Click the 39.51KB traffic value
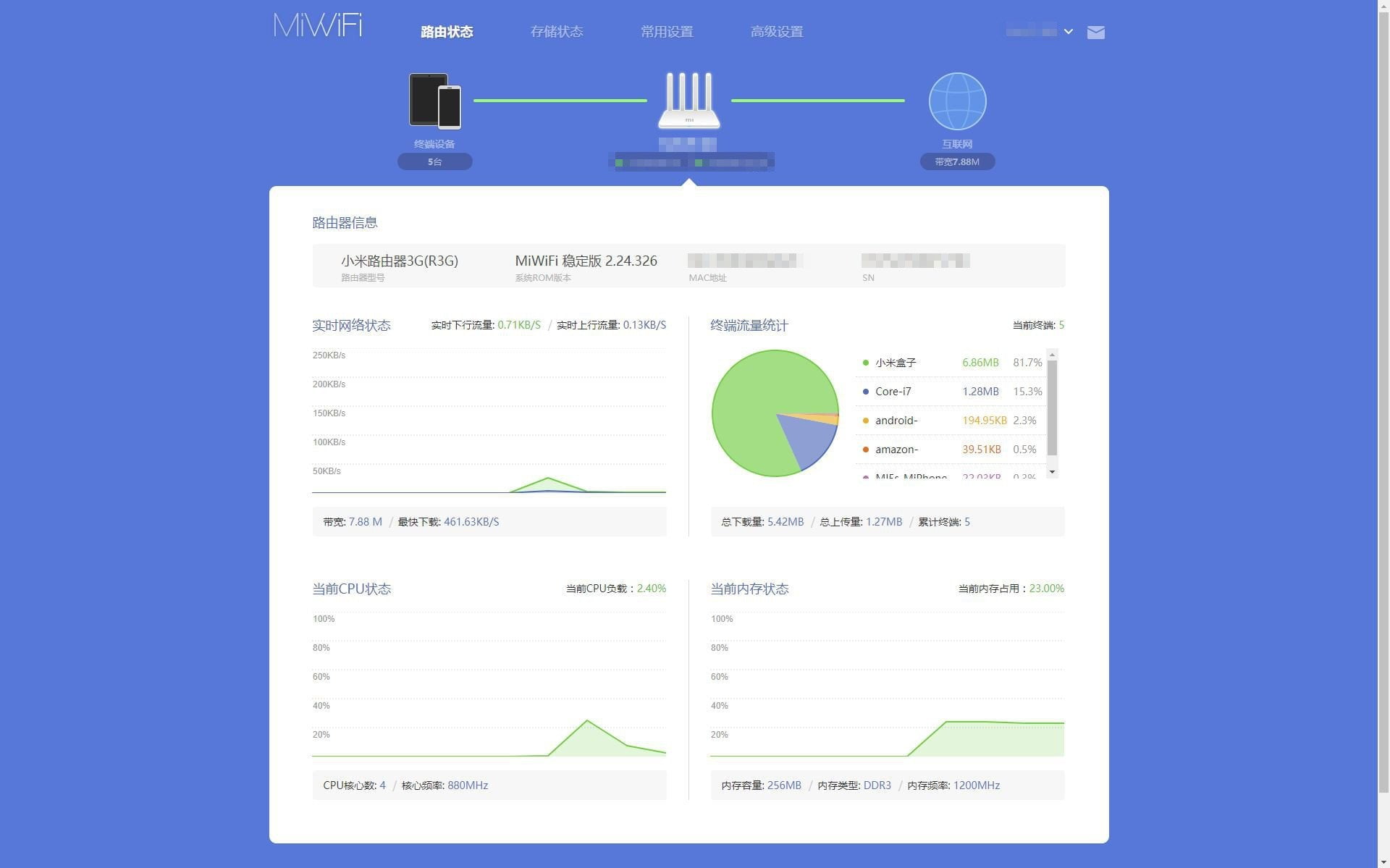The image size is (1390, 868). 981,449
